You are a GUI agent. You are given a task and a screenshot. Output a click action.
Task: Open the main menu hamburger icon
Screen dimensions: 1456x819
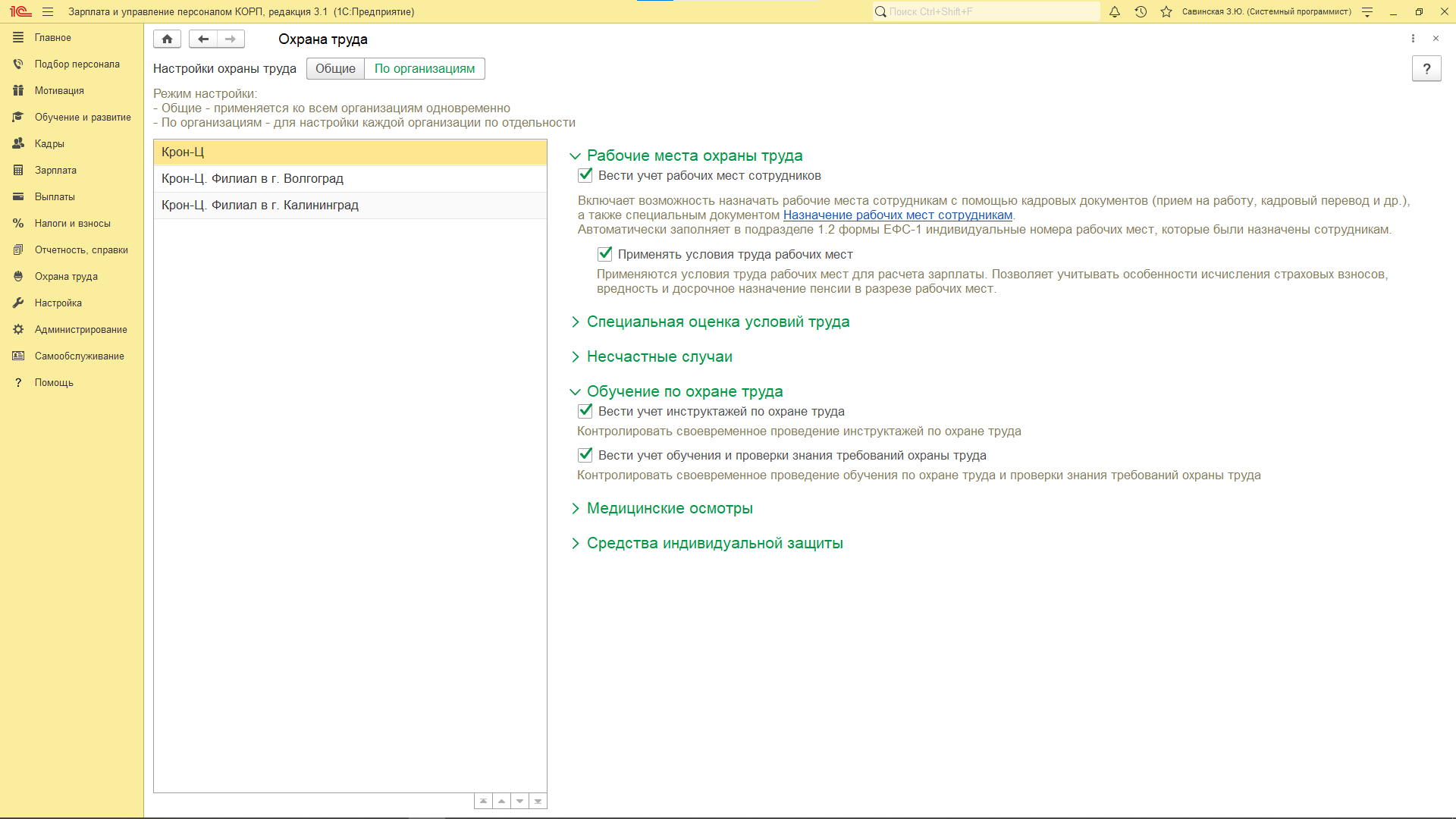click(48, 11)
